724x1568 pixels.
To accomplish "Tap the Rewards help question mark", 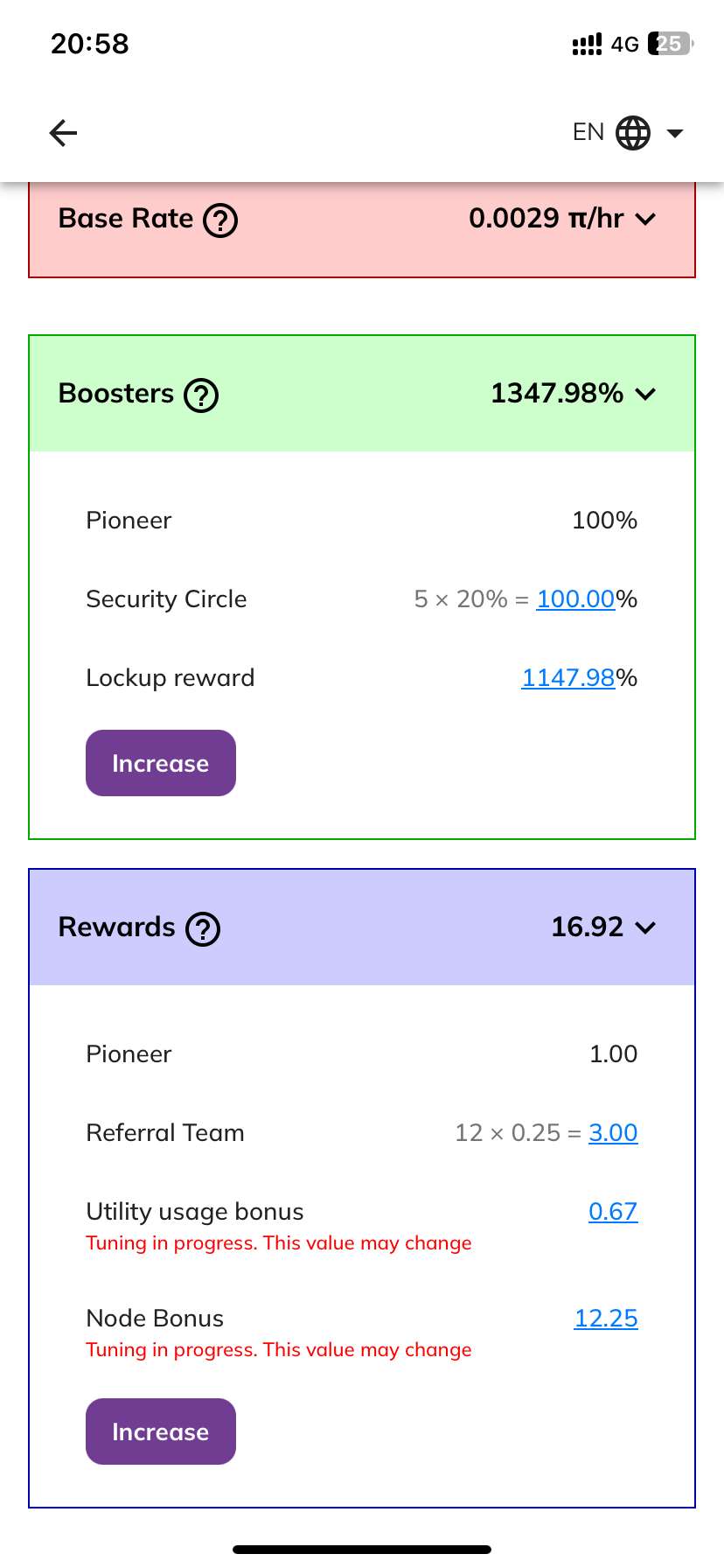I will [x=203, y=929].
